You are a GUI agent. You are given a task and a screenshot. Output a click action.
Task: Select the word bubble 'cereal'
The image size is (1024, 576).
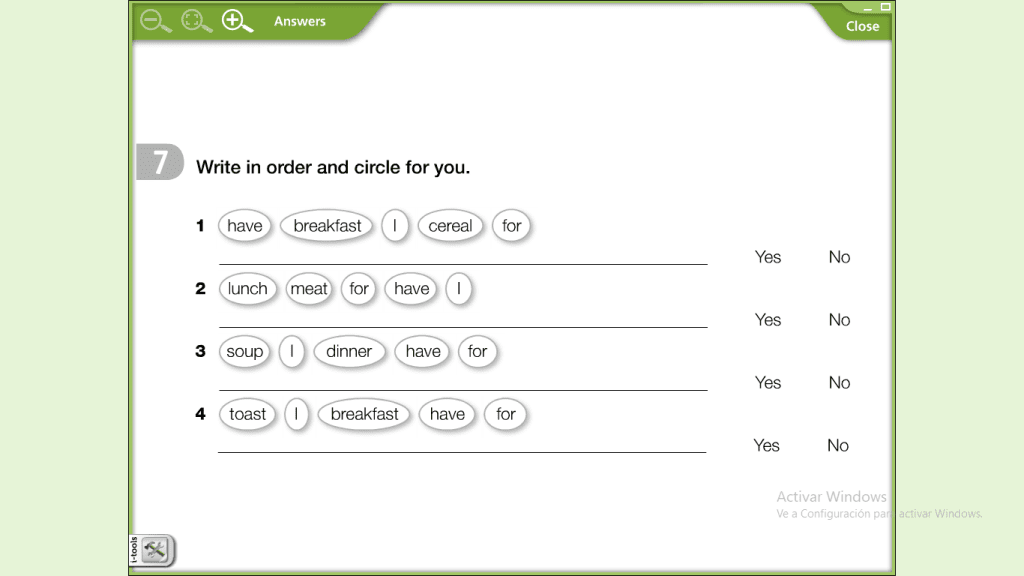click(450, 226)
